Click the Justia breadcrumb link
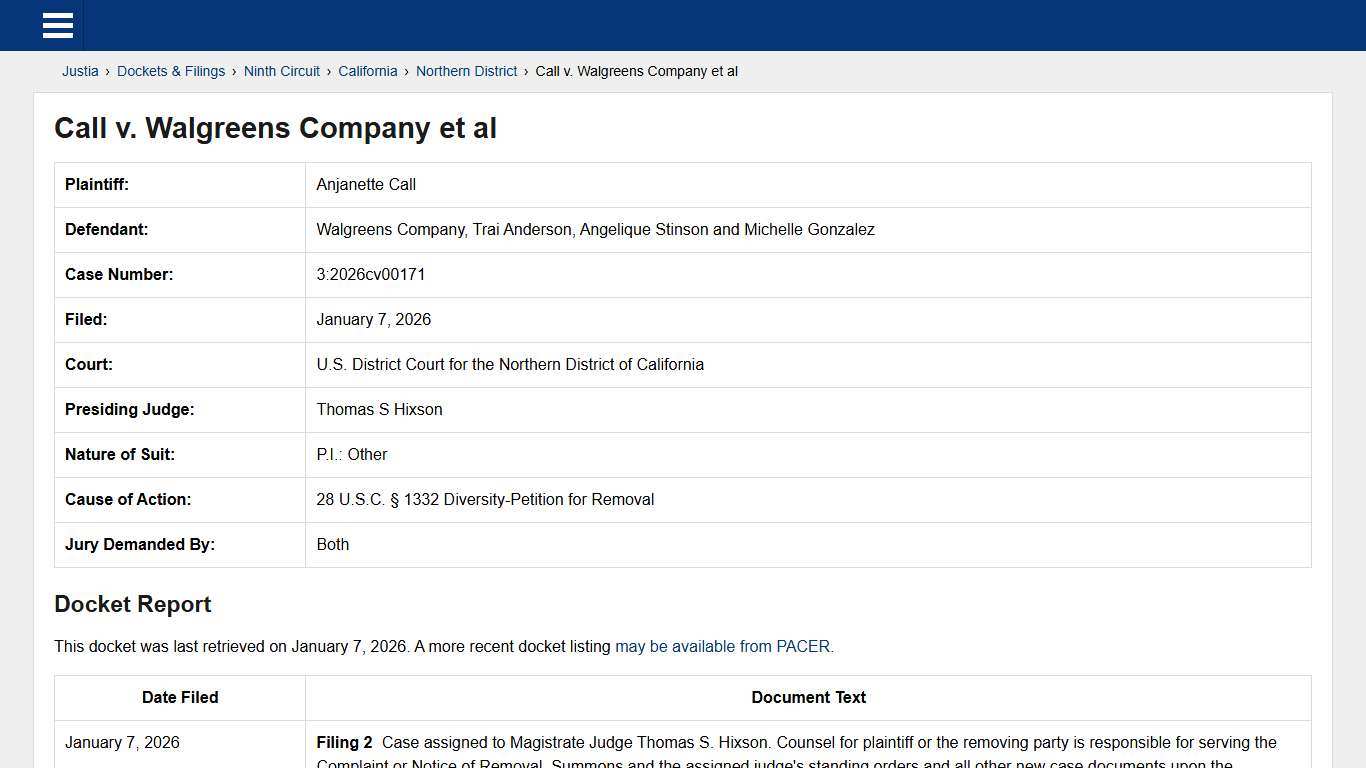The image size is (1366, 768). pos(80,71)
